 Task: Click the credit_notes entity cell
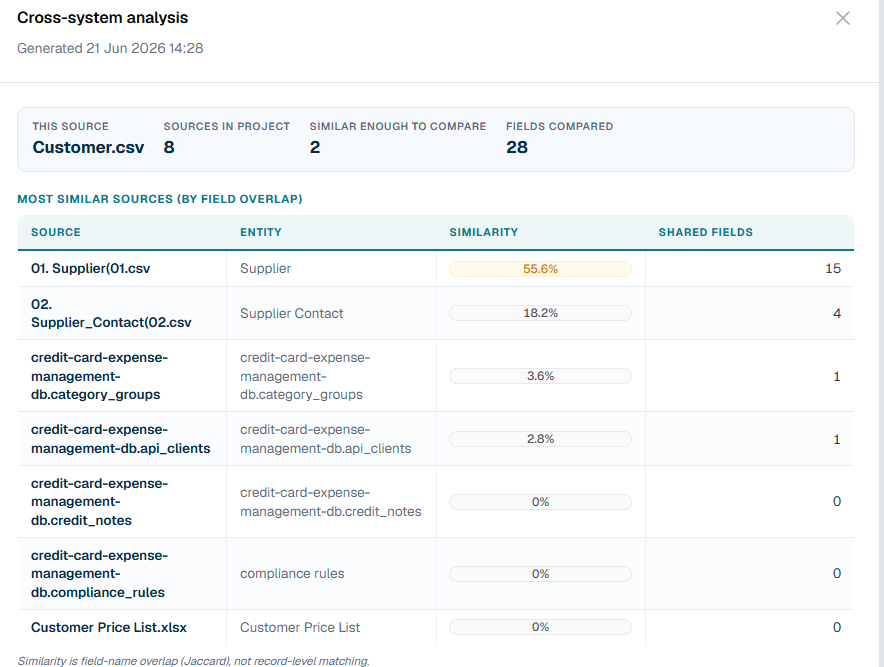(x=330, y=502)
